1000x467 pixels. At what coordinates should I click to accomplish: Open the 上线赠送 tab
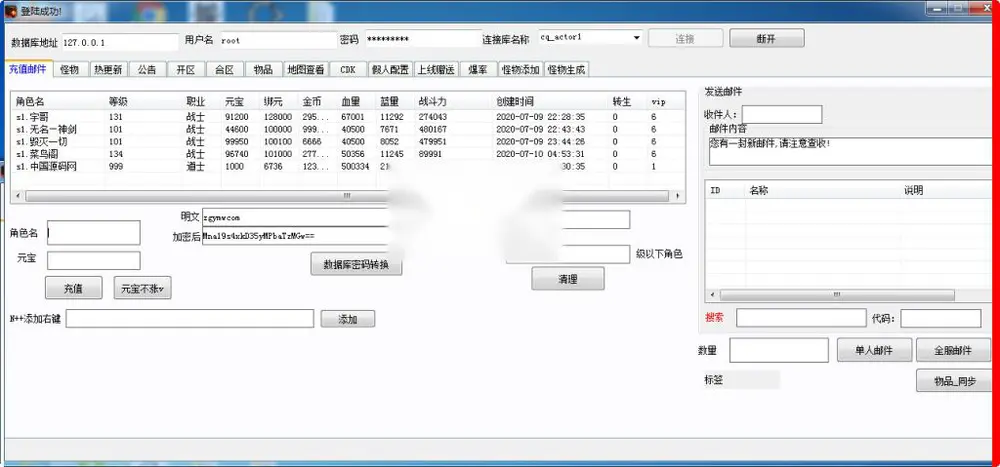click(436, 70)
